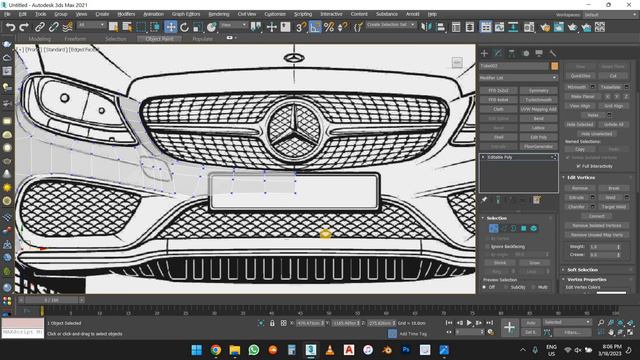Open the Modifiers menu
Image resolution: width=640 pixels, height=360 pixels.
coord(126,14)
